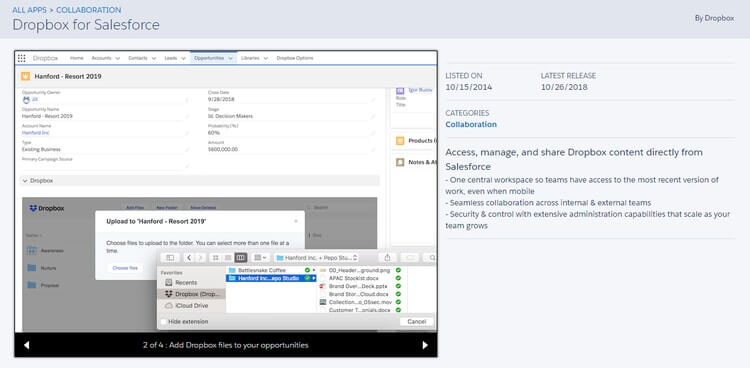Click the Products related list icon
The image size is (750, 368).
400,141
